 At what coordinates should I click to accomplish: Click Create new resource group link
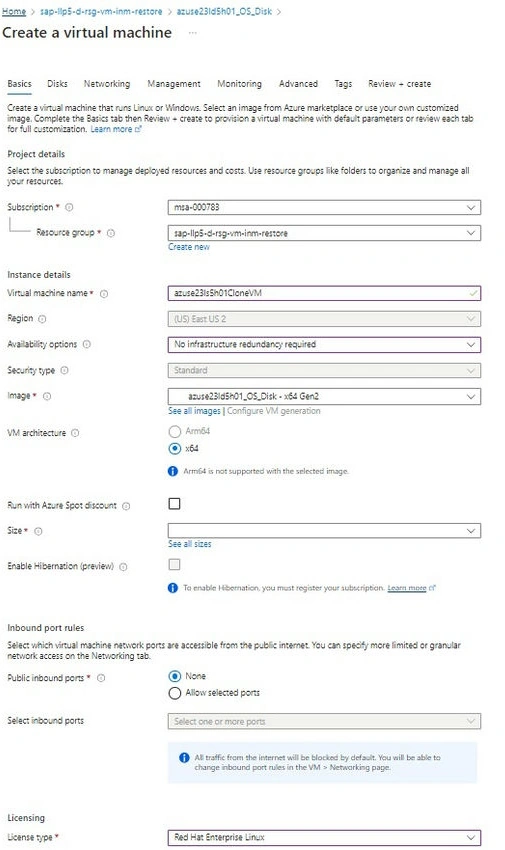coord(189,247)
